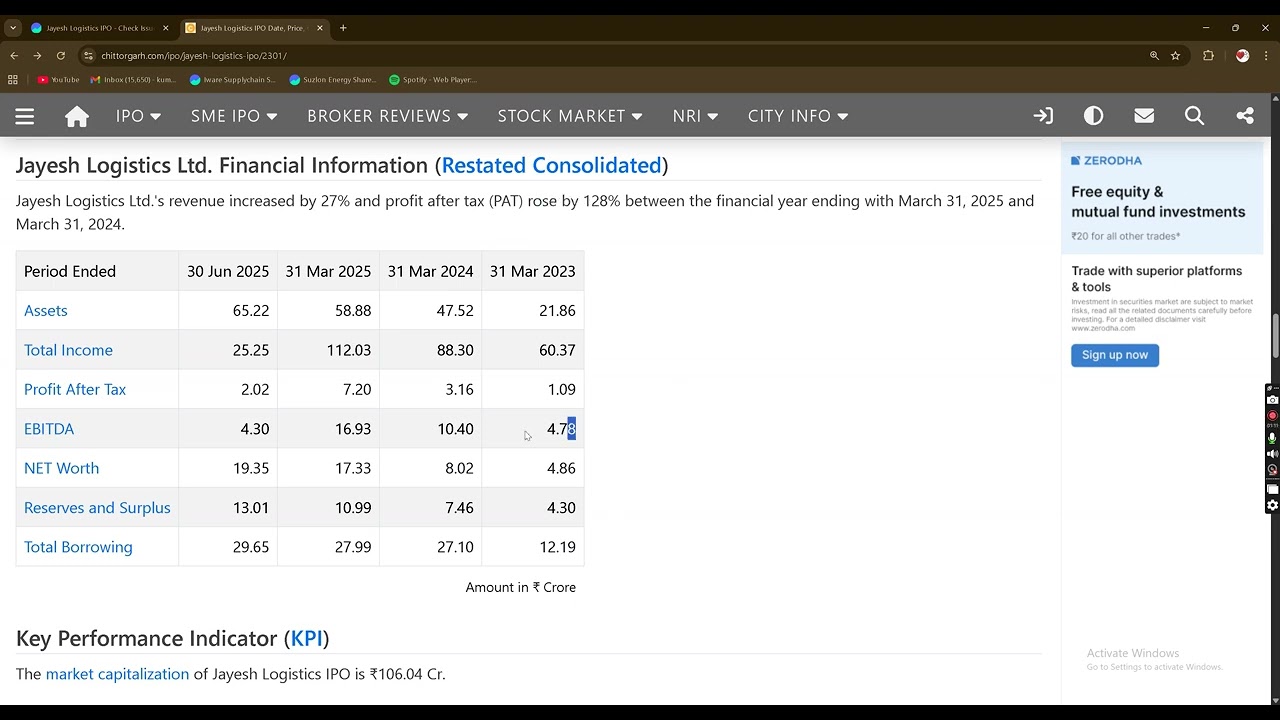This screenshot has height=720, width=1280.
Task: Toggle the recorder microphone icon
Action: point(1272,438)
